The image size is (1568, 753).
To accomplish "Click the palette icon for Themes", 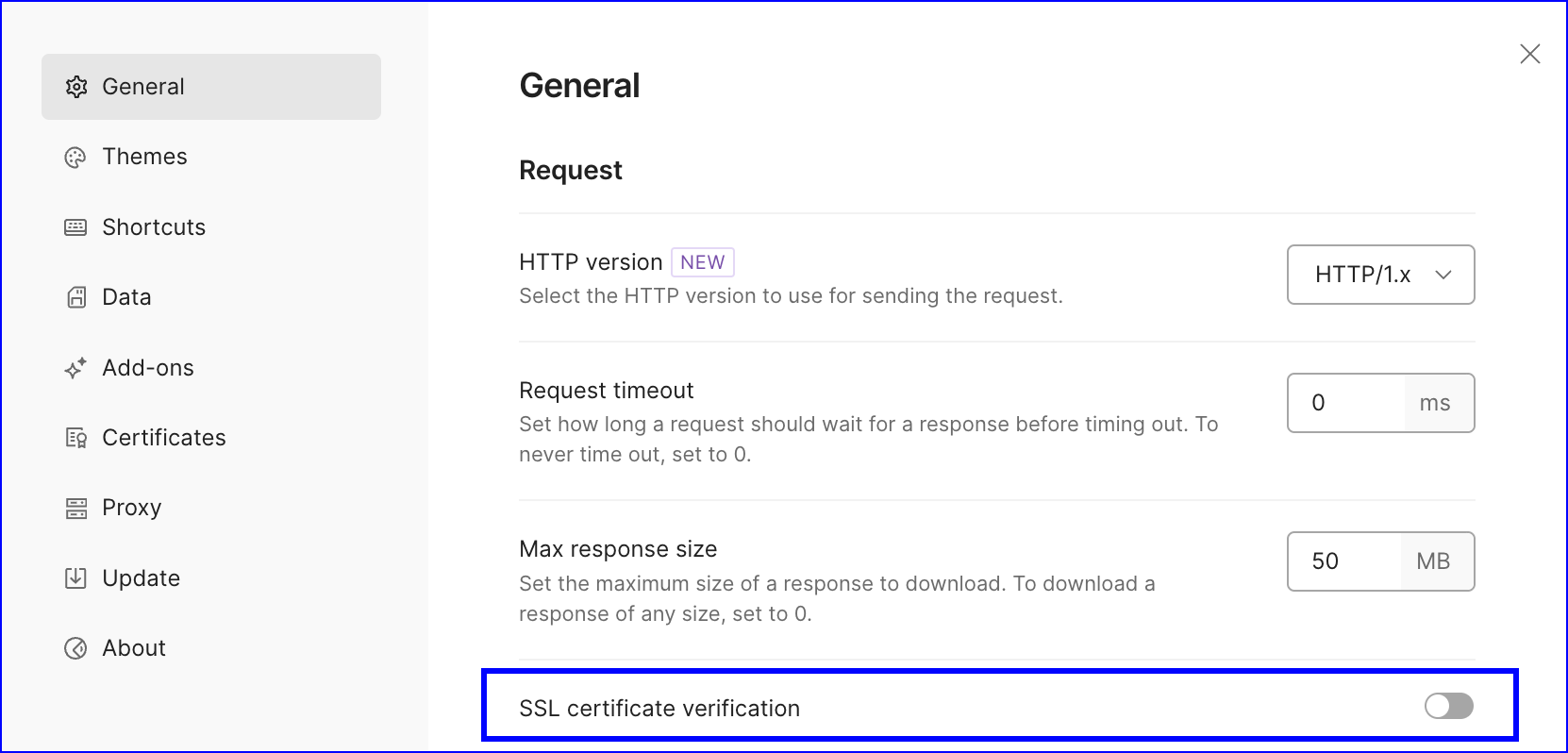I will tap(75, 158).
